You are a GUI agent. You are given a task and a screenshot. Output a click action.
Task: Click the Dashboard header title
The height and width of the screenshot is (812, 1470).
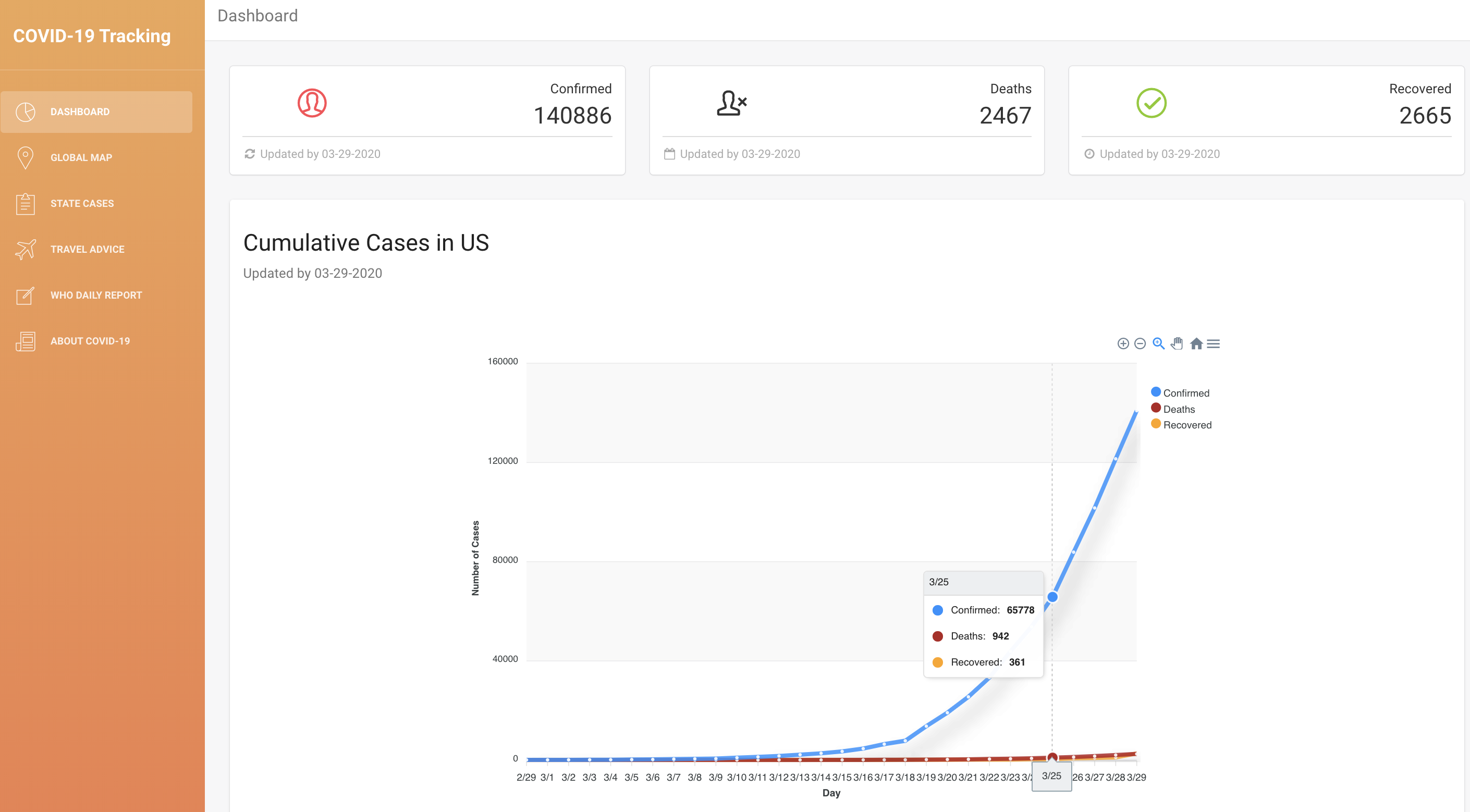[x=258, y=16]
